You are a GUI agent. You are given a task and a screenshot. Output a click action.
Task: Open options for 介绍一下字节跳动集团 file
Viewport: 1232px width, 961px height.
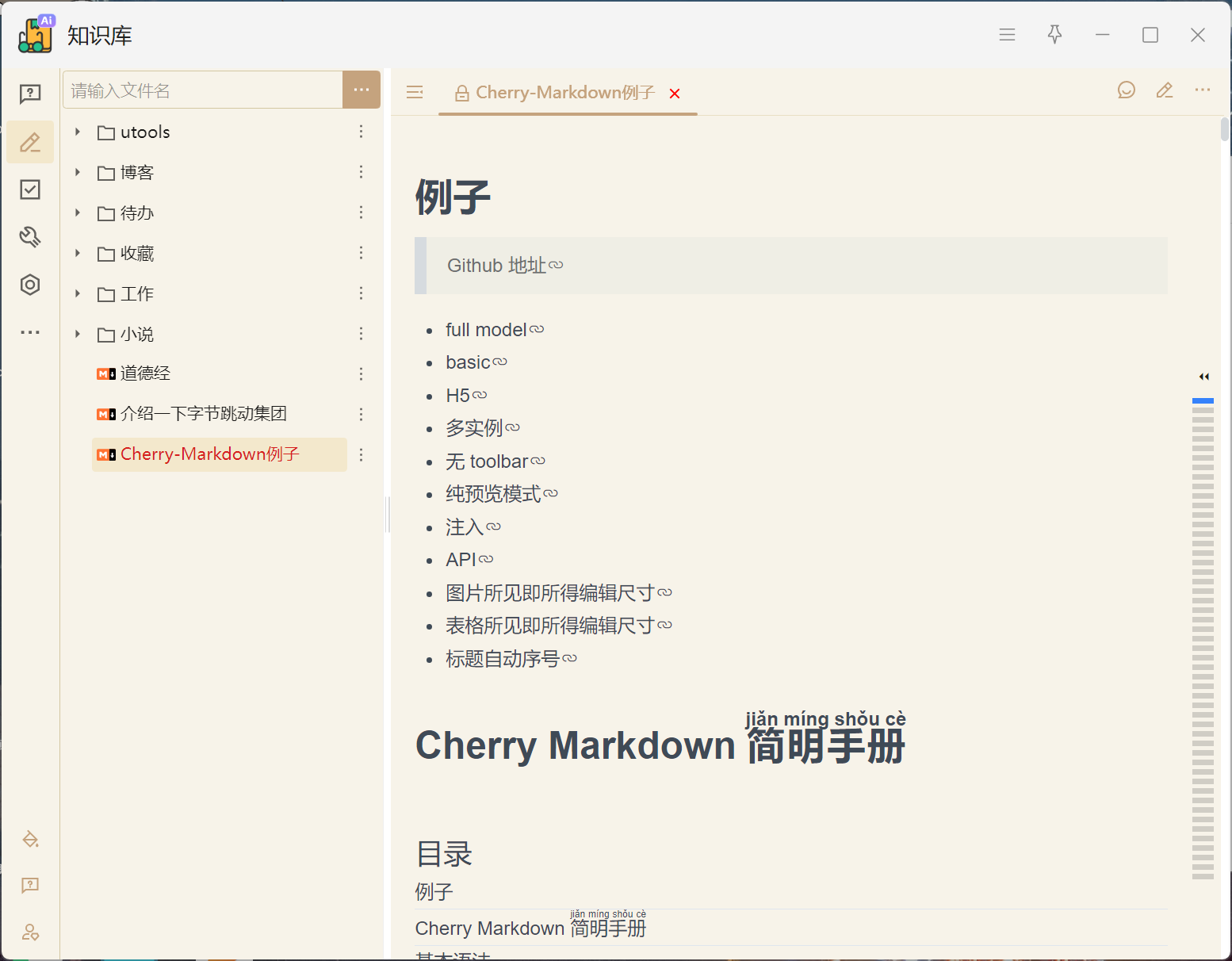pyautogui.click(x=362, y=414)
